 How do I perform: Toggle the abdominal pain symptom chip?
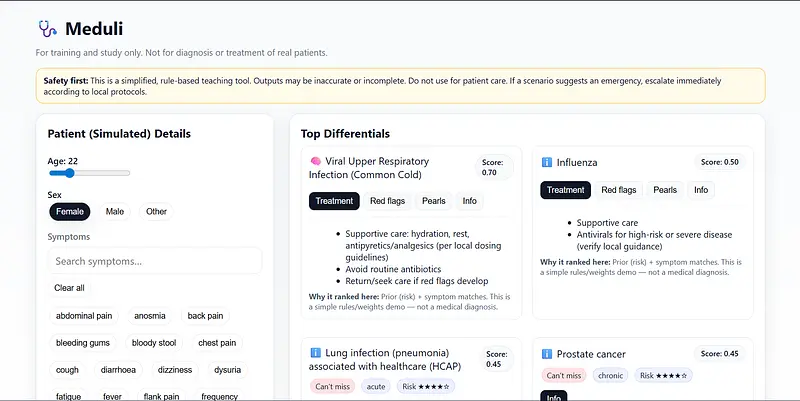[84, 316]
